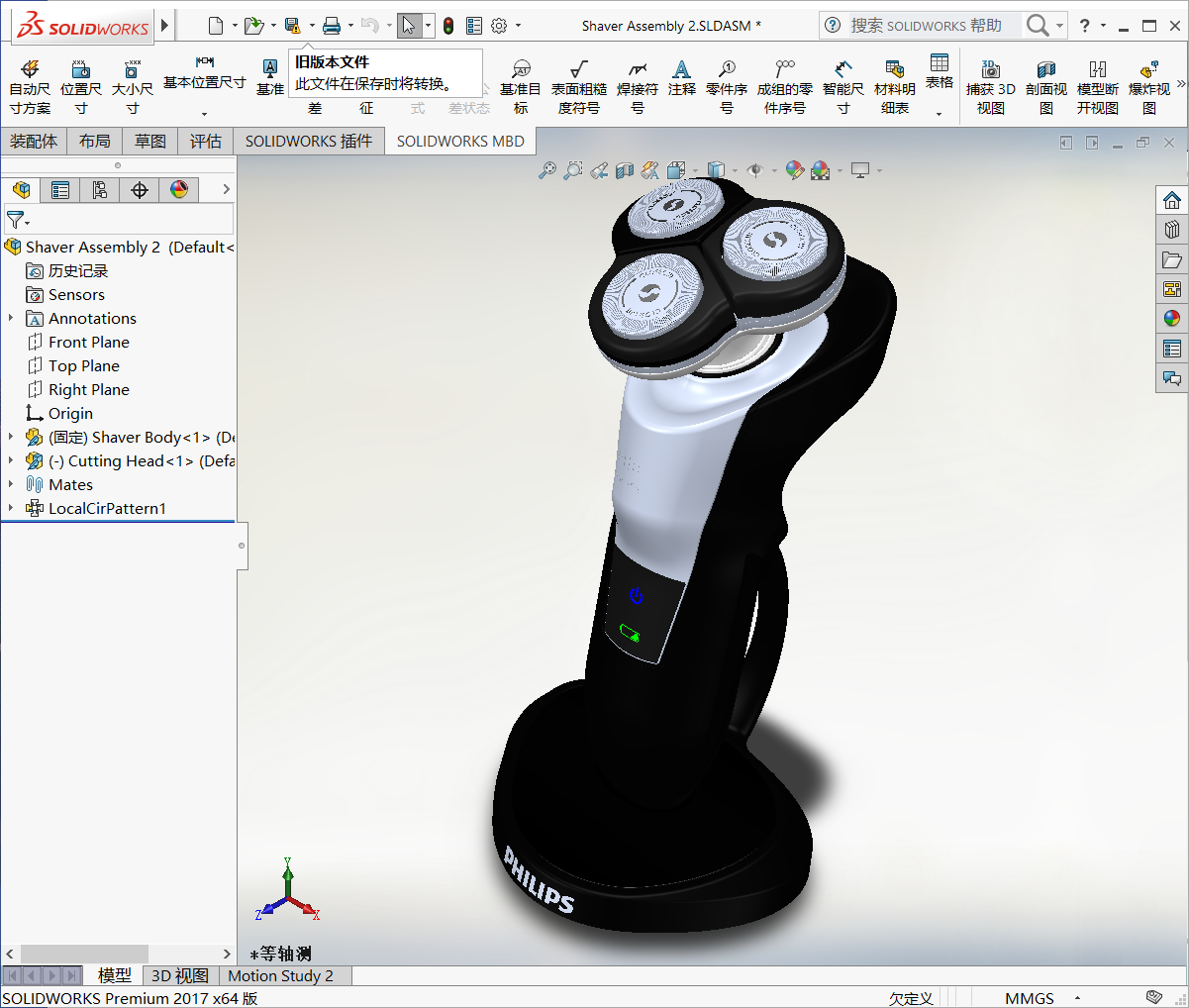Click the 捕获 3D 视图 tool
The height and width of the screenshot is (1008, 1189).
(x=991, y=87)
